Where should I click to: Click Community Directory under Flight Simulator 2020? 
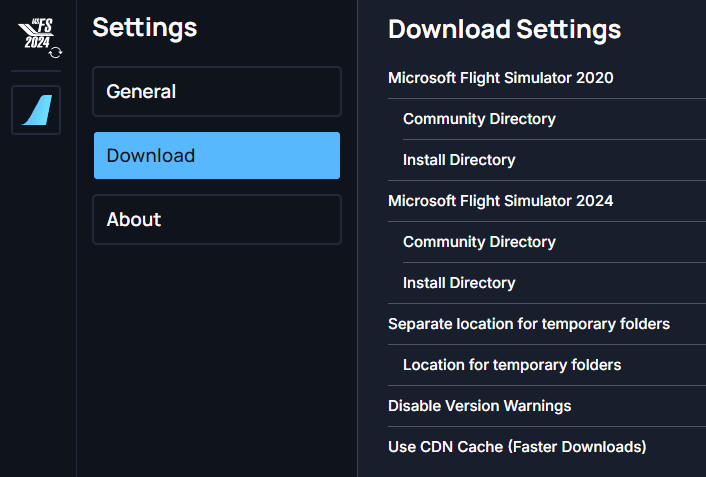click(479, 119)
